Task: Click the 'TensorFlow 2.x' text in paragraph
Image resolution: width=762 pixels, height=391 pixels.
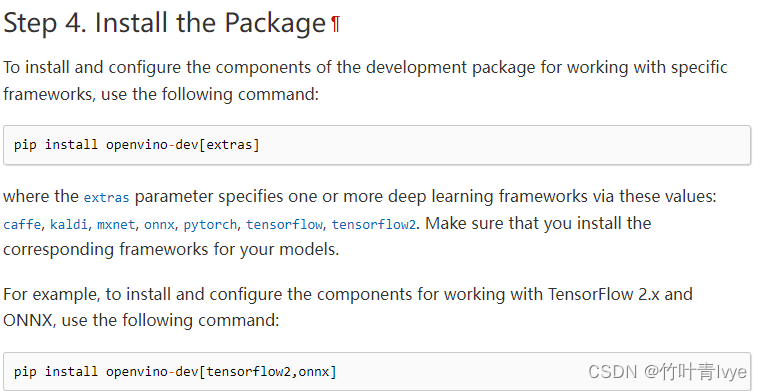Action: point(604,294)
